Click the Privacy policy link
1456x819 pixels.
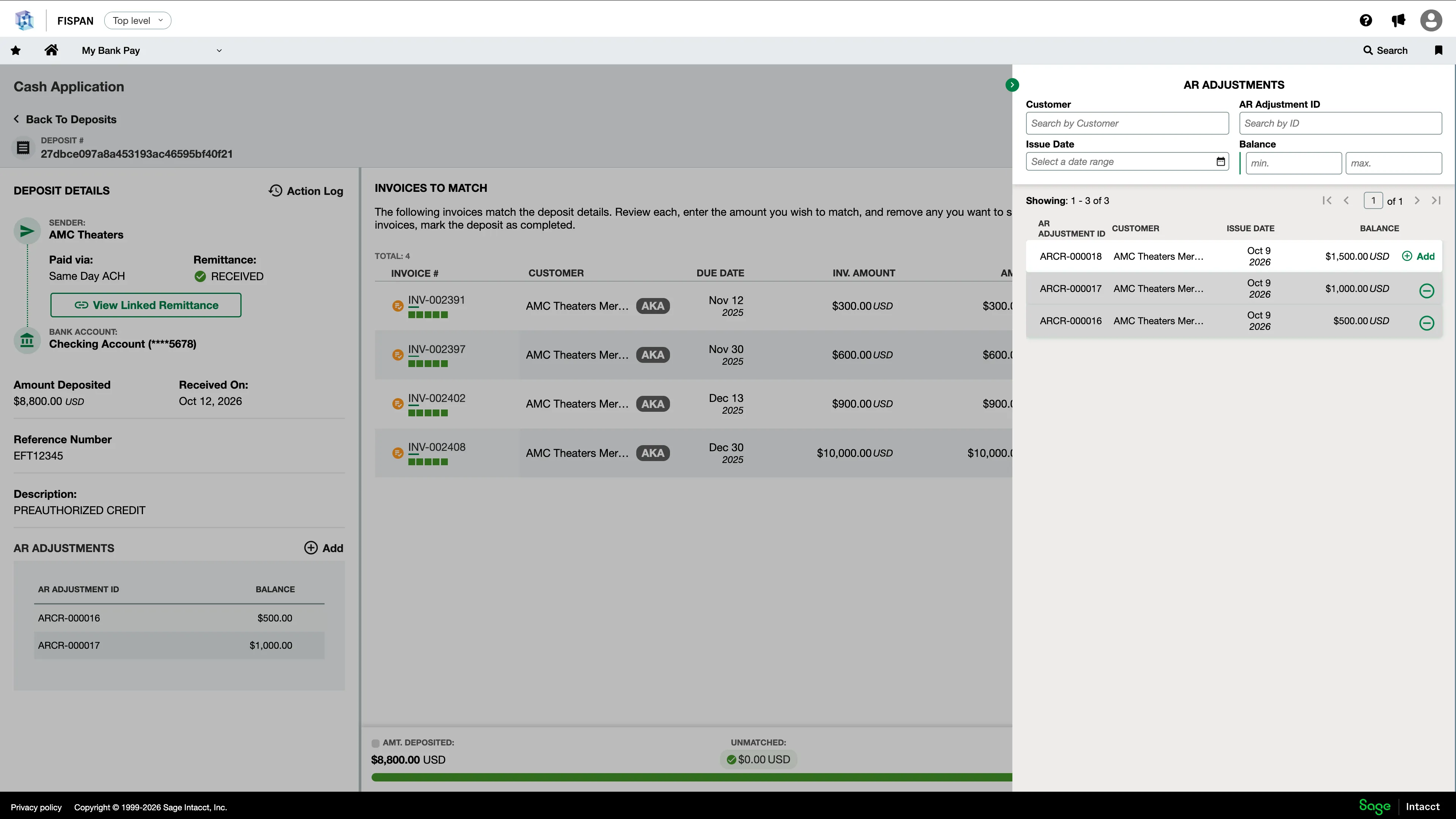point(36,807)
